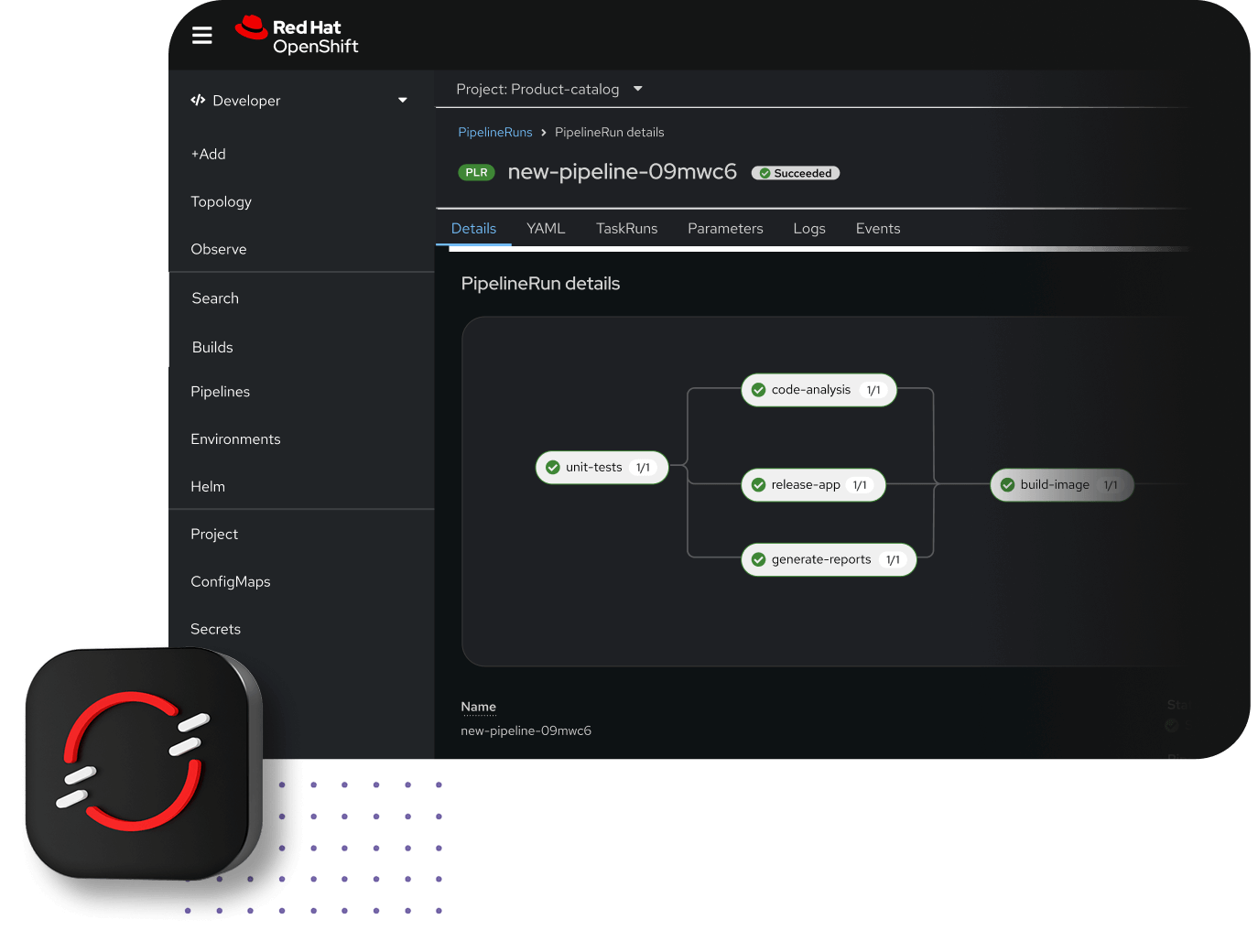Click the Name field label
This screenshot has width=1258, height=952.
[478, 707]
